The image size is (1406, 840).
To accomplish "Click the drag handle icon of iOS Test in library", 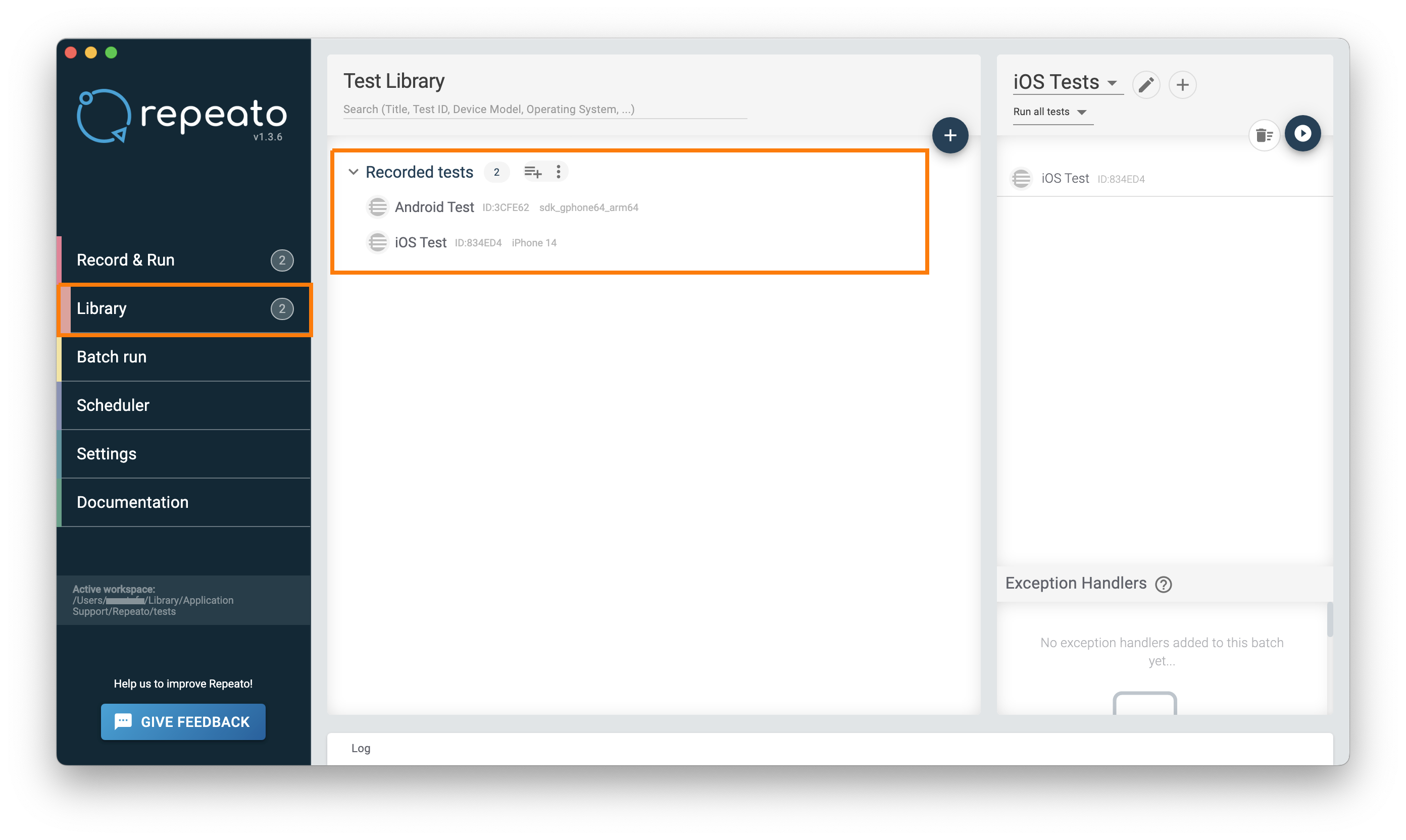I will (x=377, y=242).
